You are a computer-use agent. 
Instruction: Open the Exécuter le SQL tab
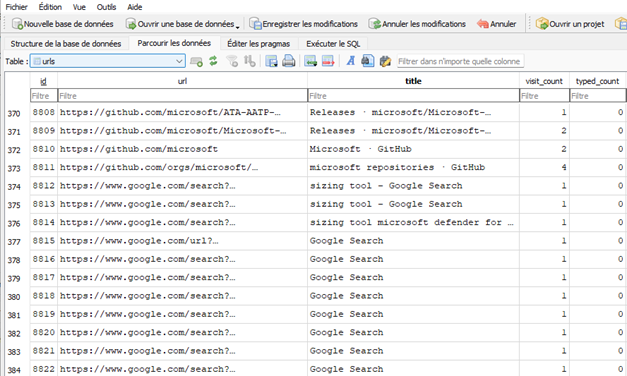[x=333, y=44]
